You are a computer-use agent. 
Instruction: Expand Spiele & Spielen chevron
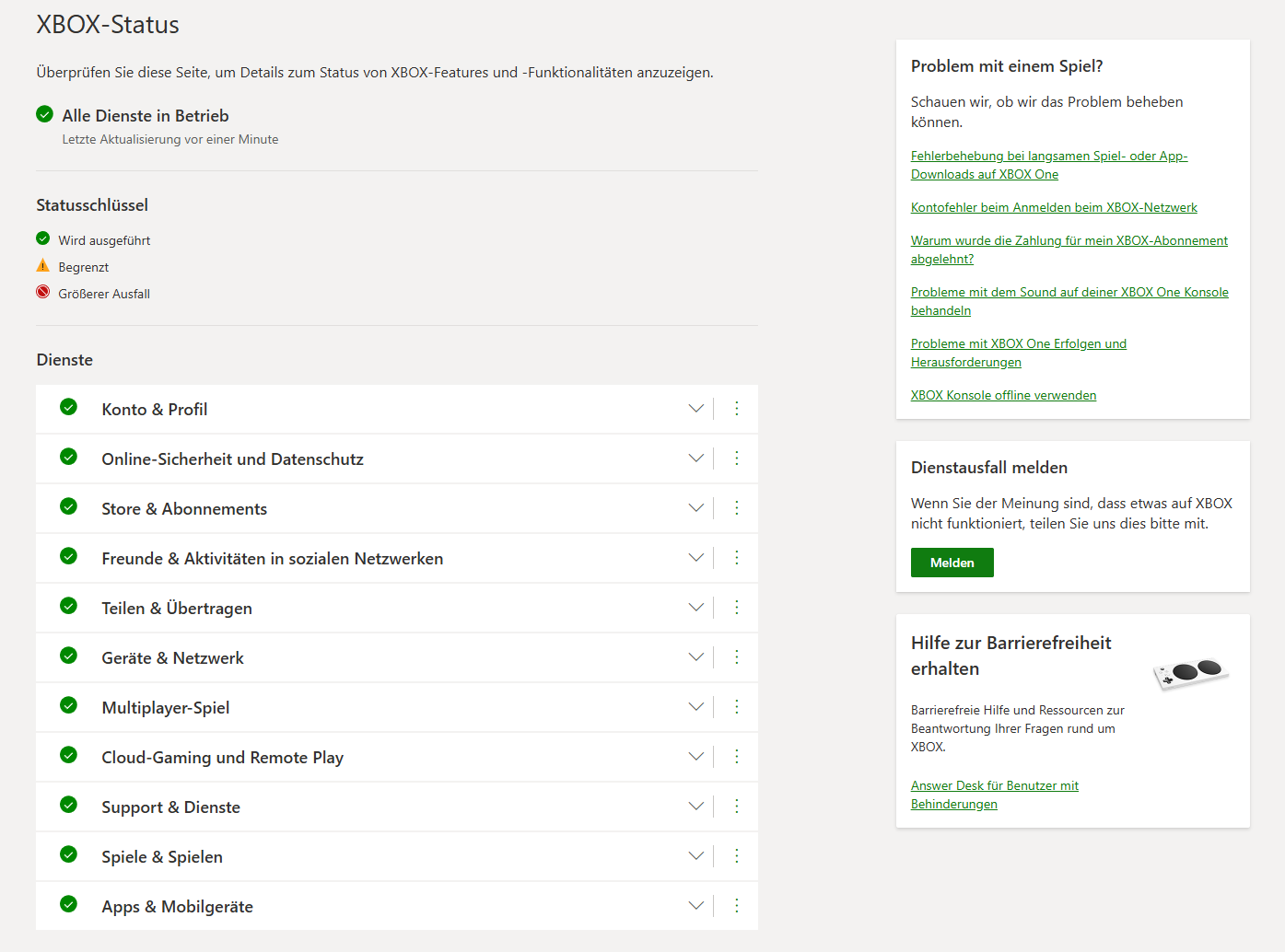pyautogui.click(x=696, y=856)
